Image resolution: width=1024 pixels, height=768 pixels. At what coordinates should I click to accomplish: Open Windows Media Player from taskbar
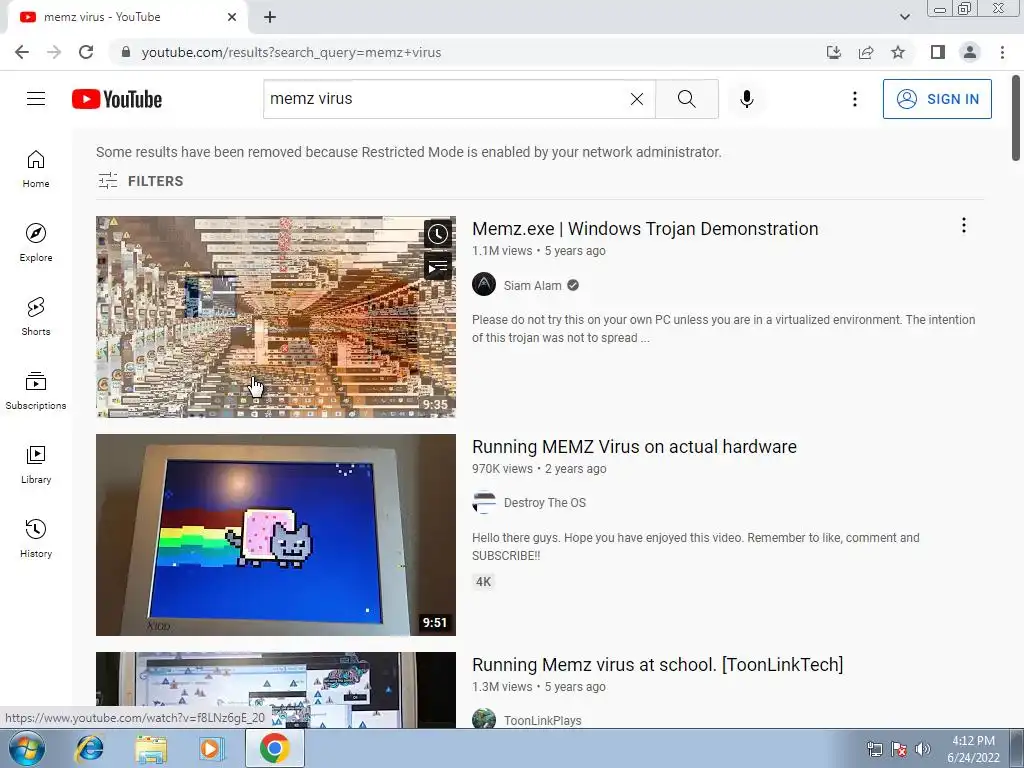click(212, 748)
